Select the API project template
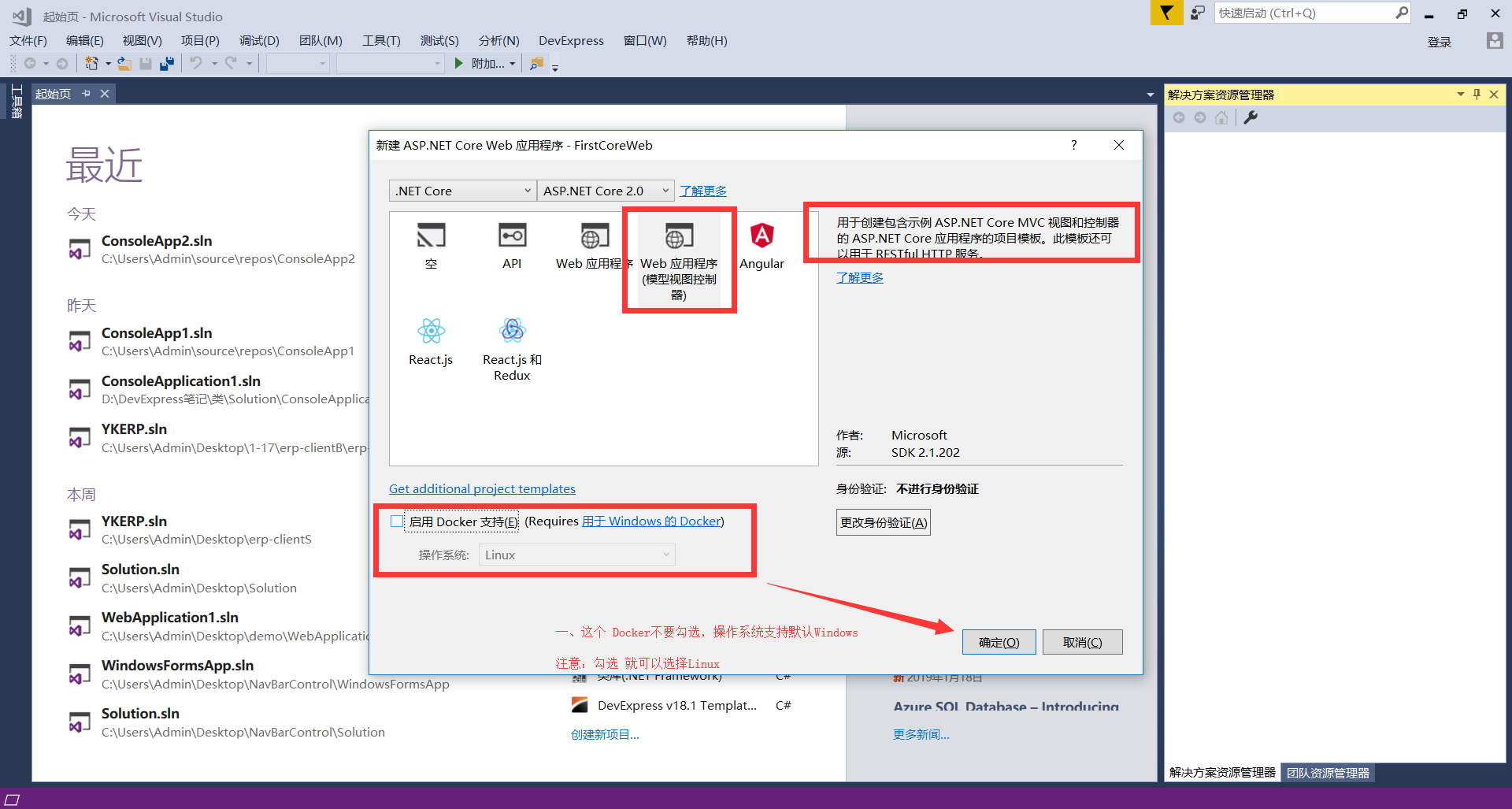The image size is (1512, 809). [x=512, y=245]
